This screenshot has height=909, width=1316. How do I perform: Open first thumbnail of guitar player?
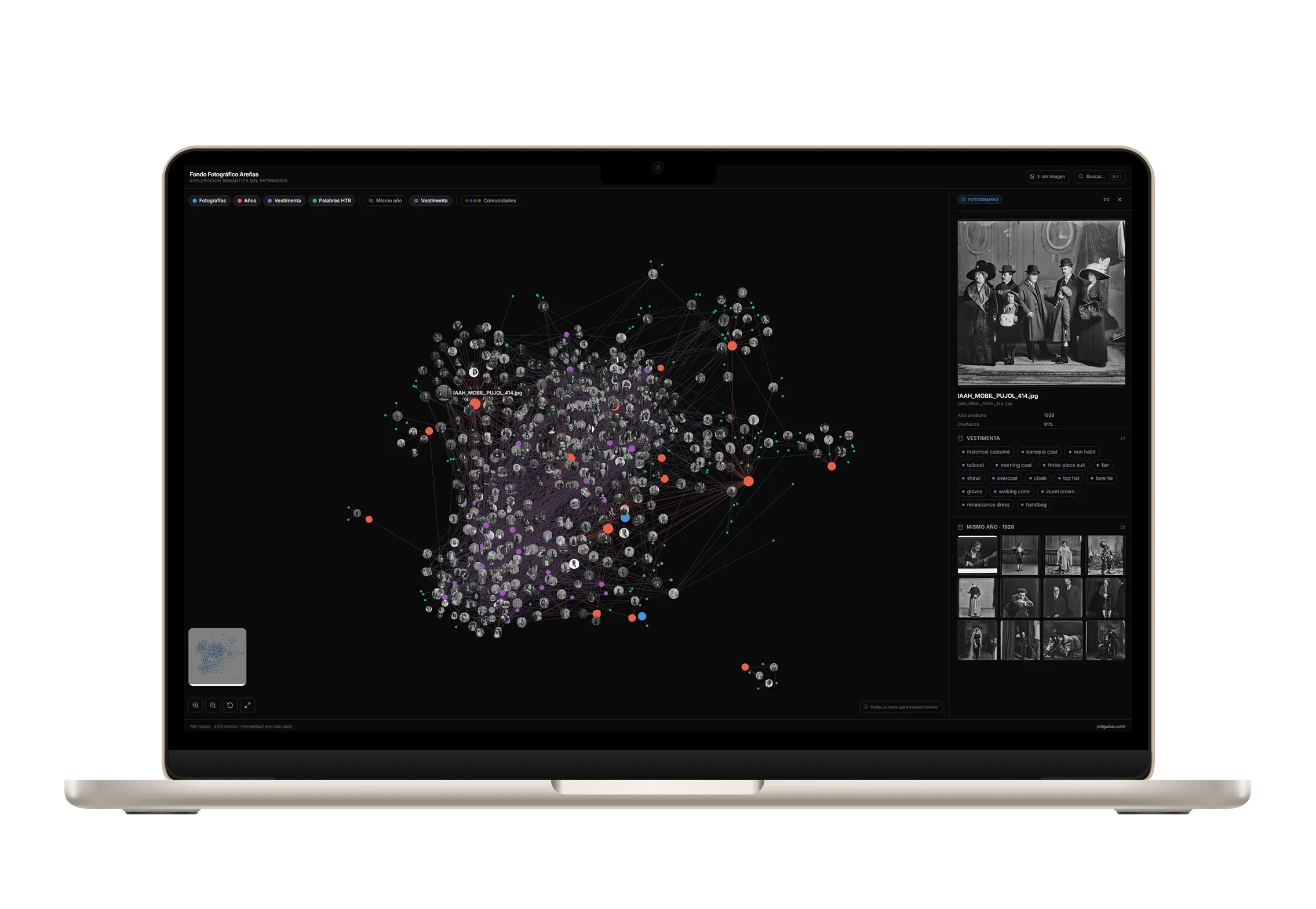[977, 555]
